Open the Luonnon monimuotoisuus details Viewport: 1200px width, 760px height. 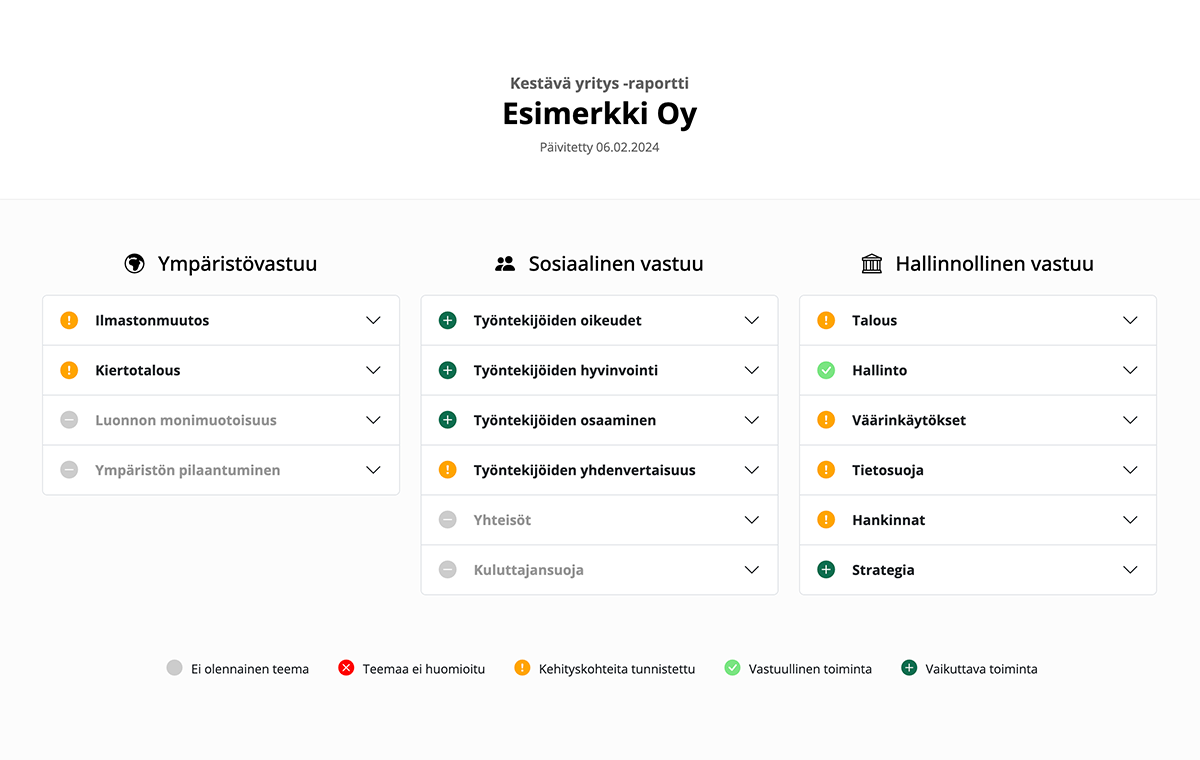[373, 420]
